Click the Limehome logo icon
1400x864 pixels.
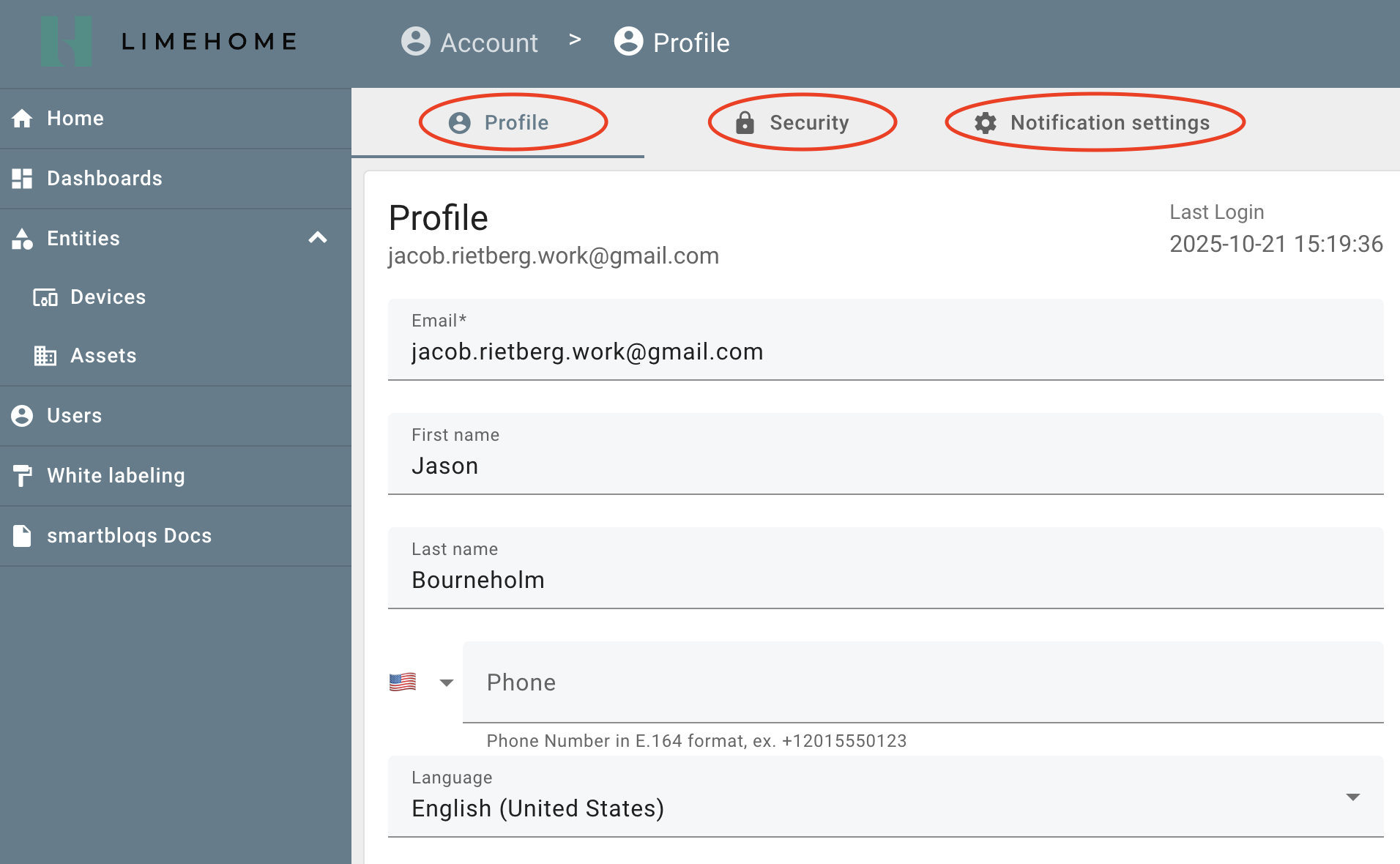point(67,42)
